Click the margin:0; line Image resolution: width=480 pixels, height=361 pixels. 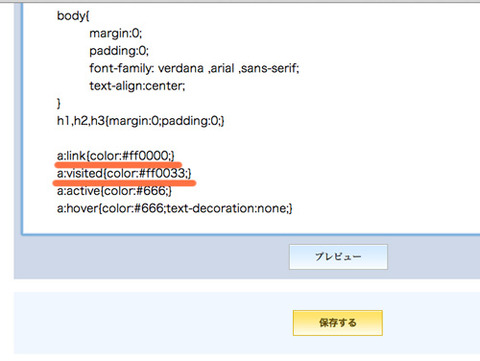click(115, 33)
